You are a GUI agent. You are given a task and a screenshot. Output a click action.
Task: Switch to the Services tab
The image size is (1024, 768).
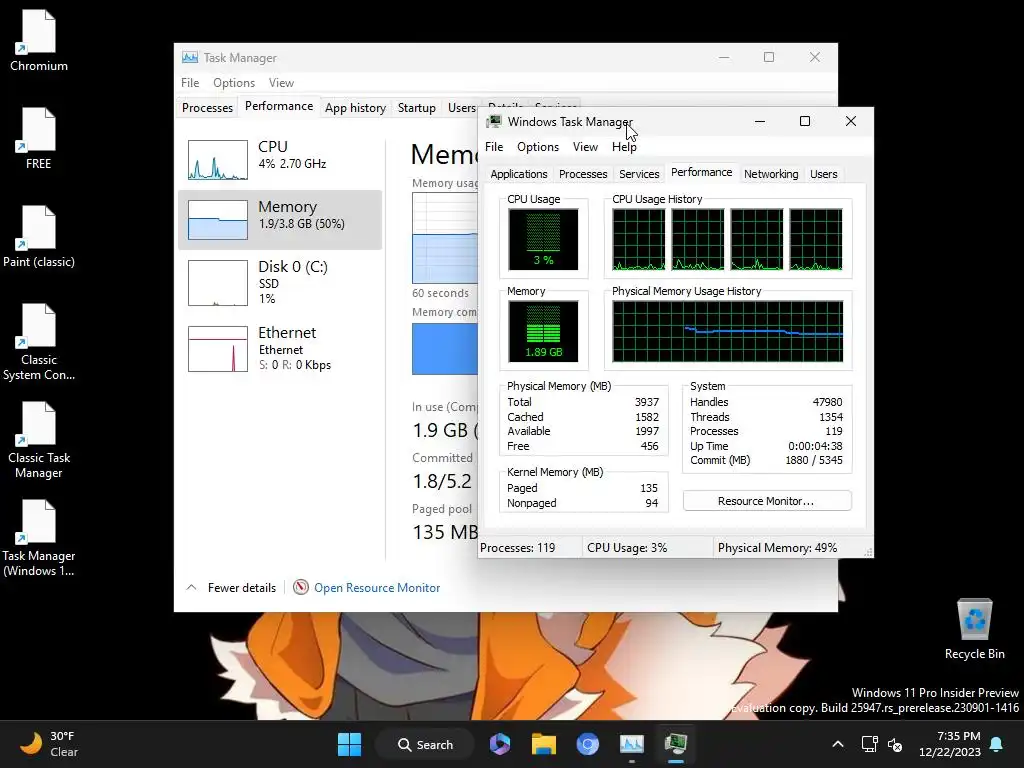point(639,174)
